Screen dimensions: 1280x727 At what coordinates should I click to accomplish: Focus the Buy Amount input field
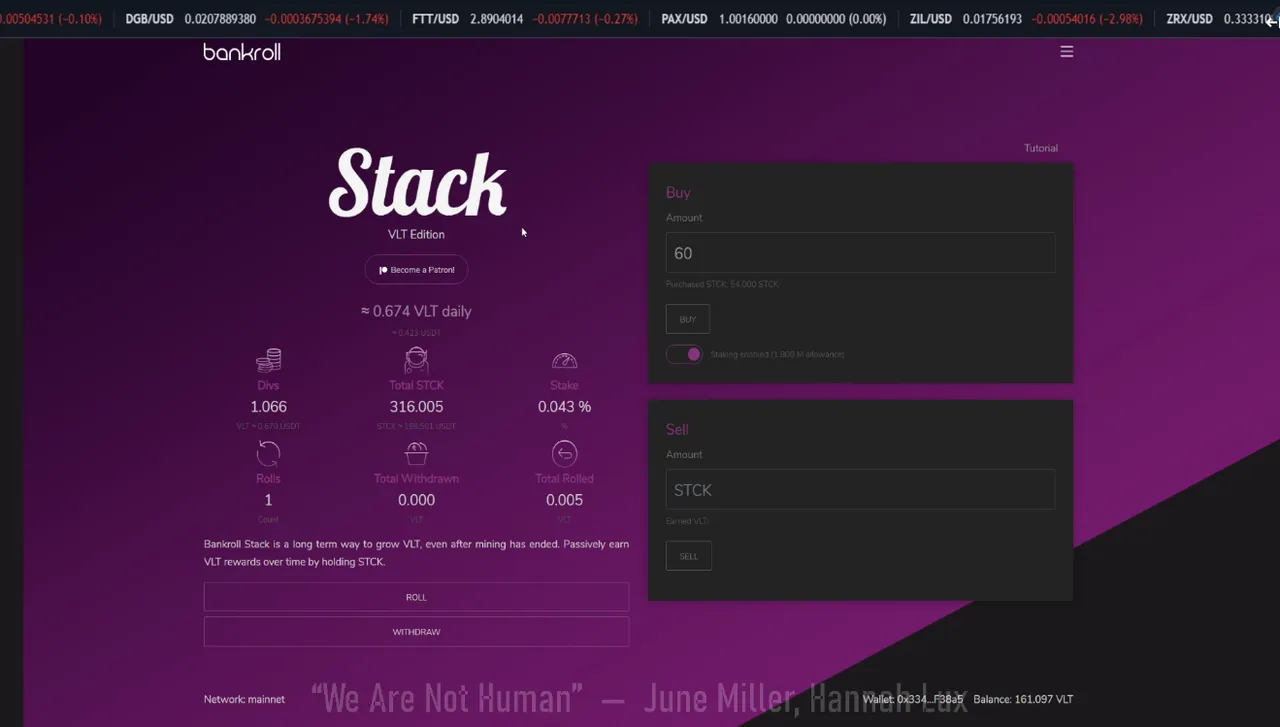tap(860, 253)
